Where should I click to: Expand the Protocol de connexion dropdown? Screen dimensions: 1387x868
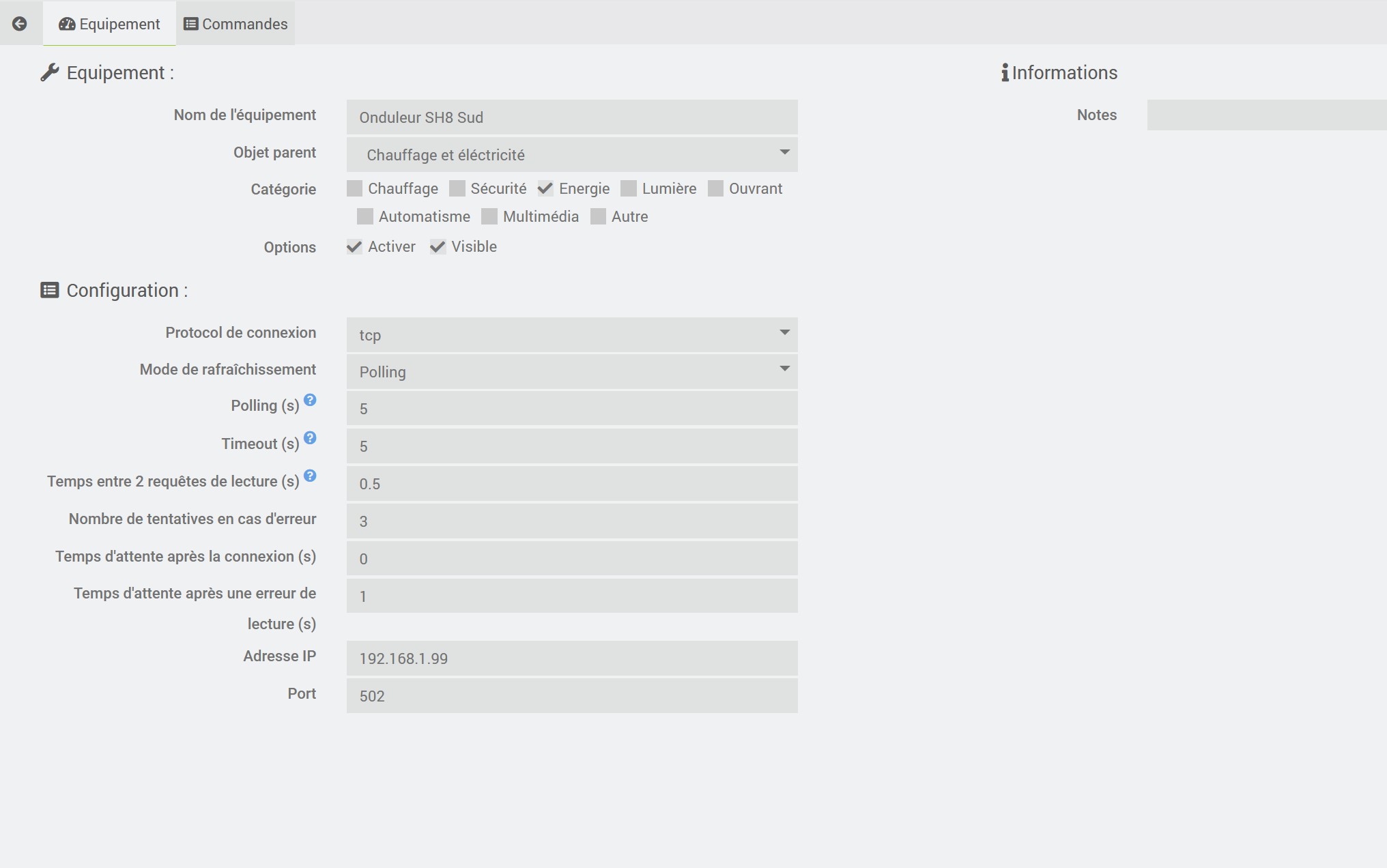click(x=571, y=335)
